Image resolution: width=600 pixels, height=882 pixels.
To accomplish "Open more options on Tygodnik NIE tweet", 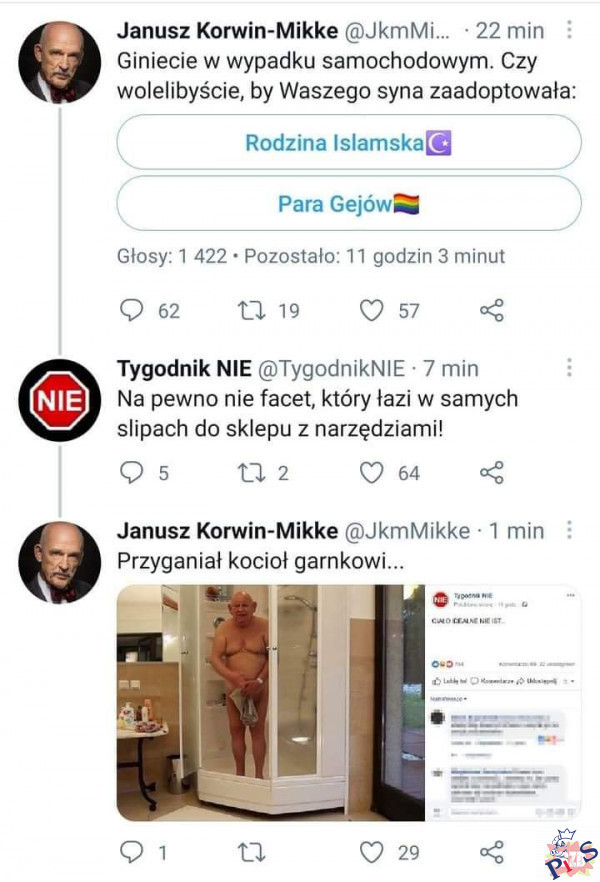I will [x=569, y=368].
